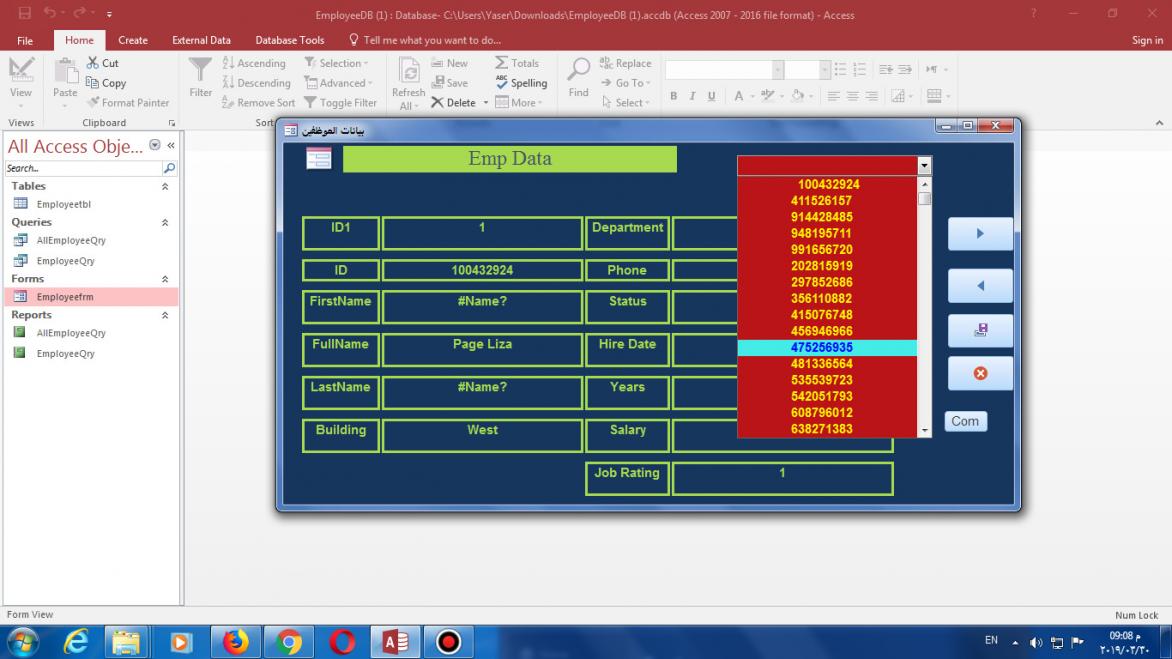The image size is (1172, 659).
Task: Open the Delete dropdown arrow
Action: click(x=486, y=102)
